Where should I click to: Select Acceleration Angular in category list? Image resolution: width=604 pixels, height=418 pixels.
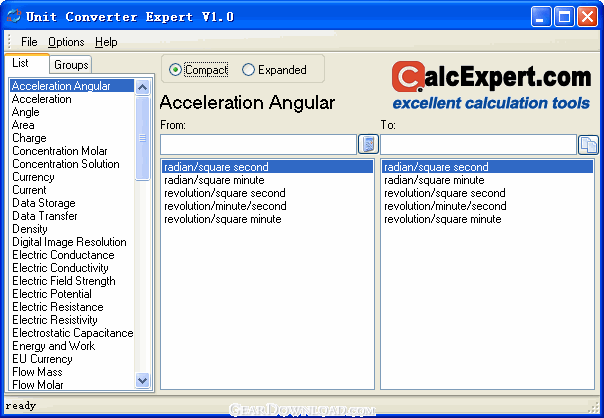click(x=72, y=86)
